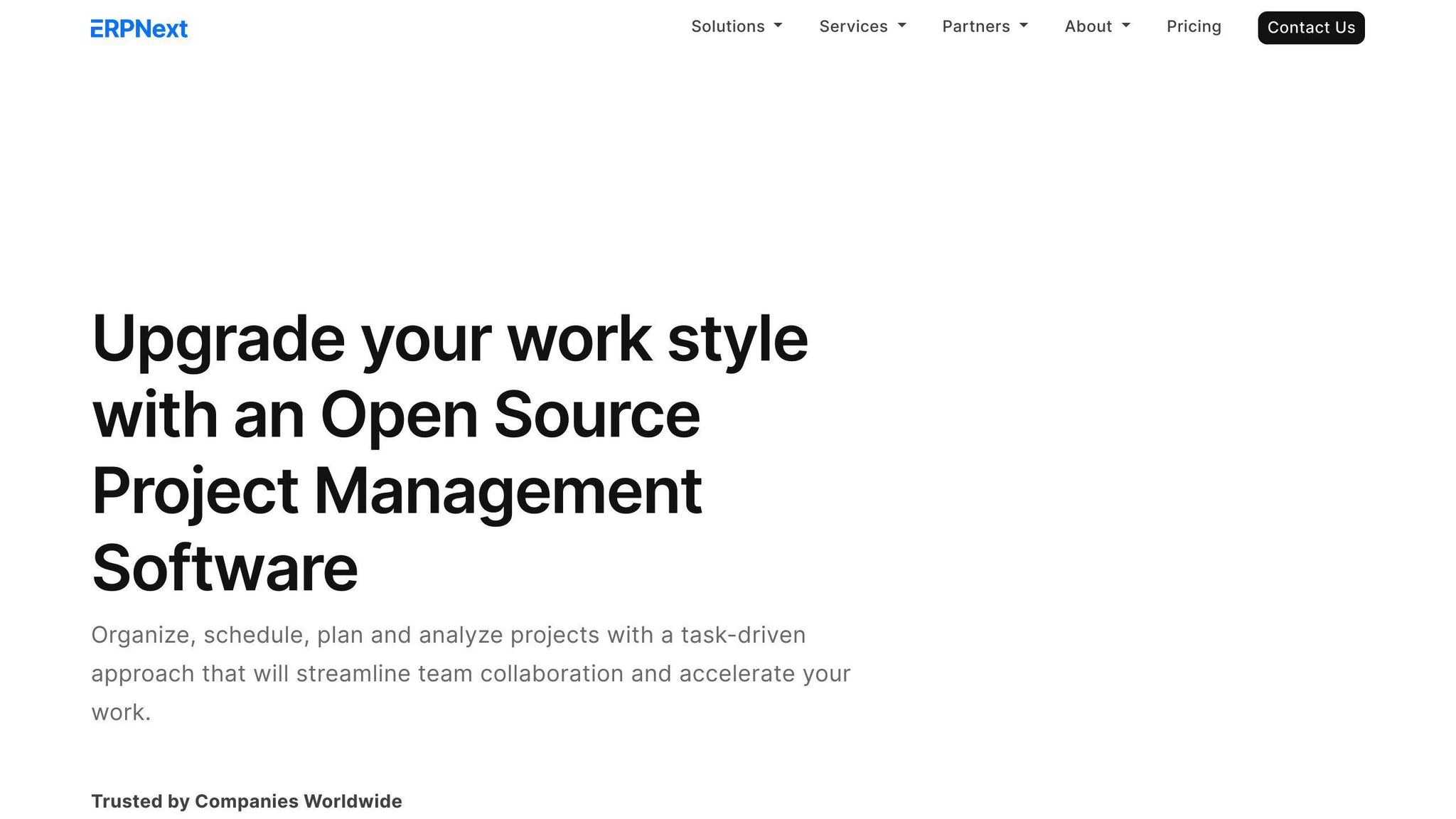The width and height of the screenshot is (1456, 819).
Task: Click the word 'Software' in the heading
Action: [225, 568]
